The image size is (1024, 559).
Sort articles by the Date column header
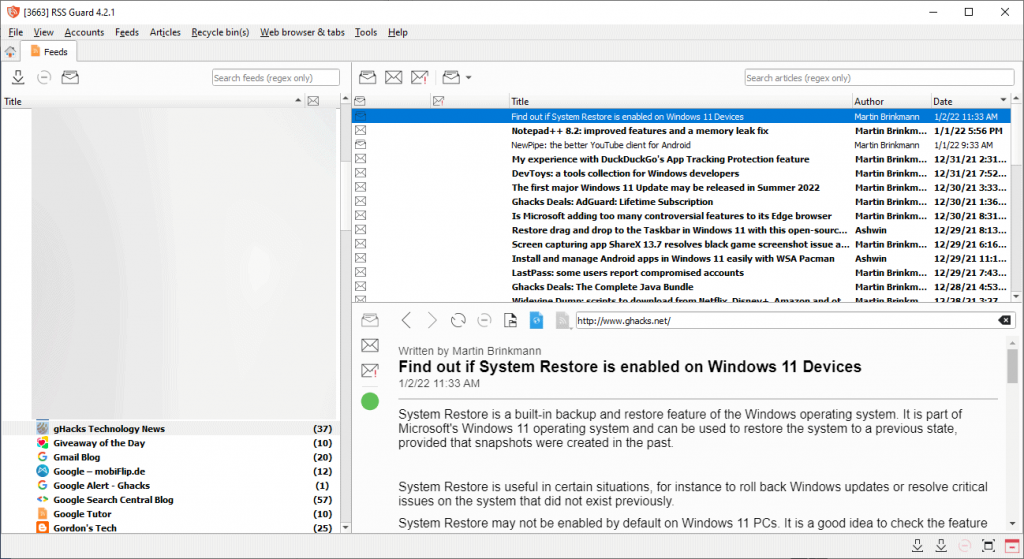click(x=970, y=101)
